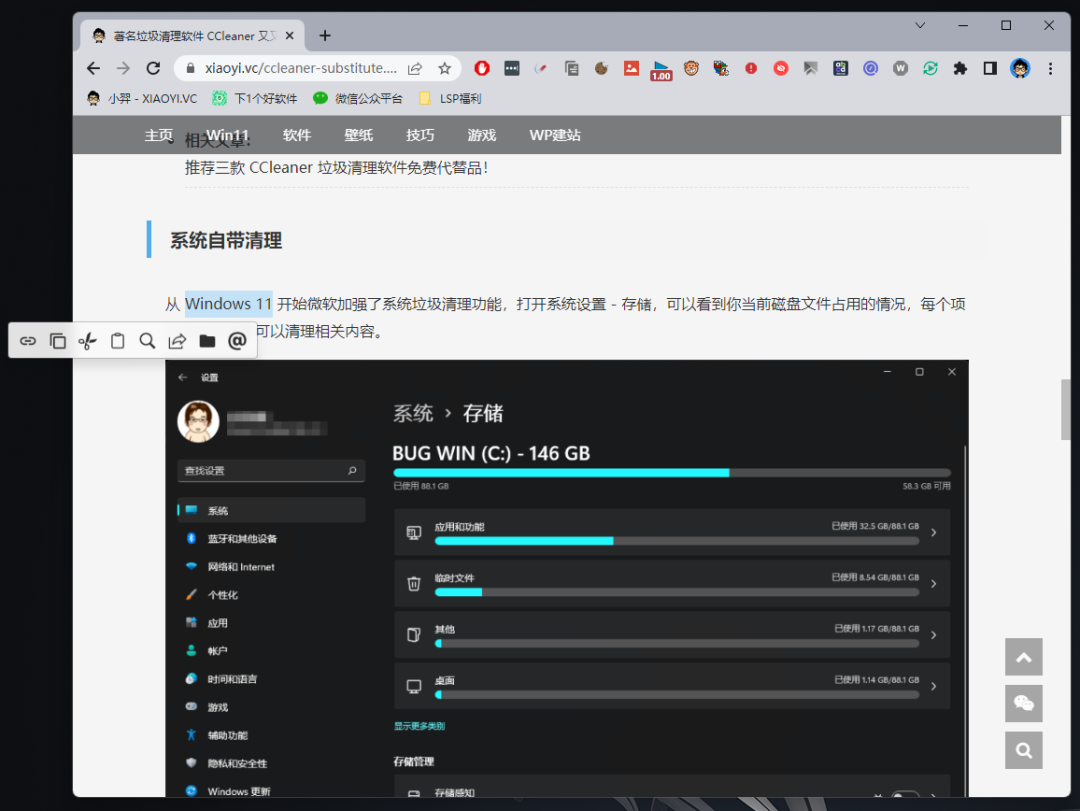Click the magnifier search icon in floating toolbar
The width and height of the screenshot is (1080, 811).
(x=147, y=340)
